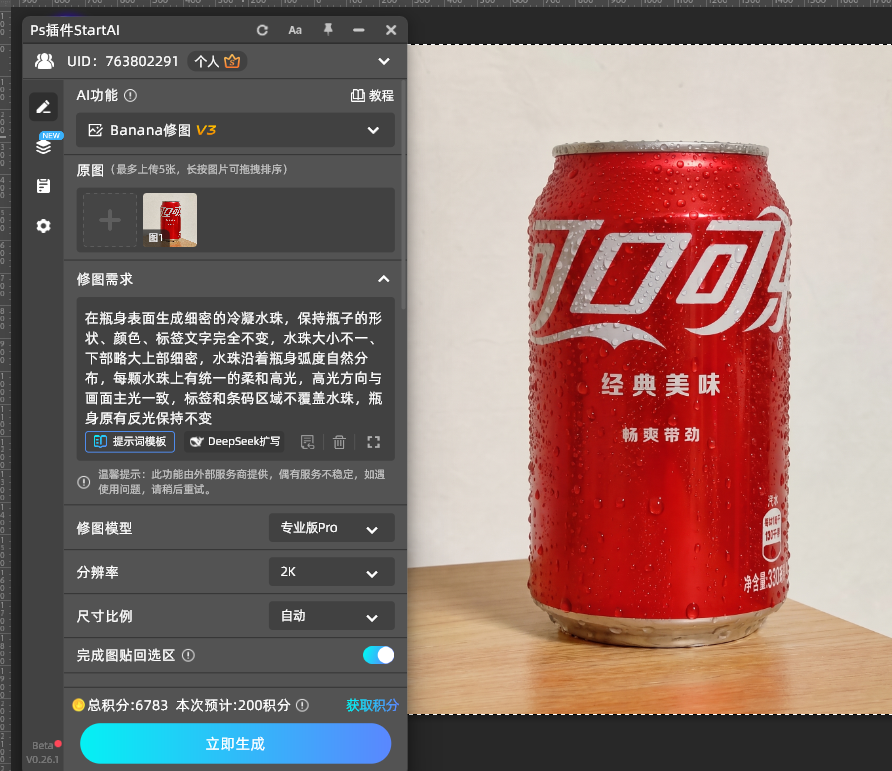Open the layers sidebar icon marked NEW
The width and height of the screenshot is (892, 771).
point(44,146)
